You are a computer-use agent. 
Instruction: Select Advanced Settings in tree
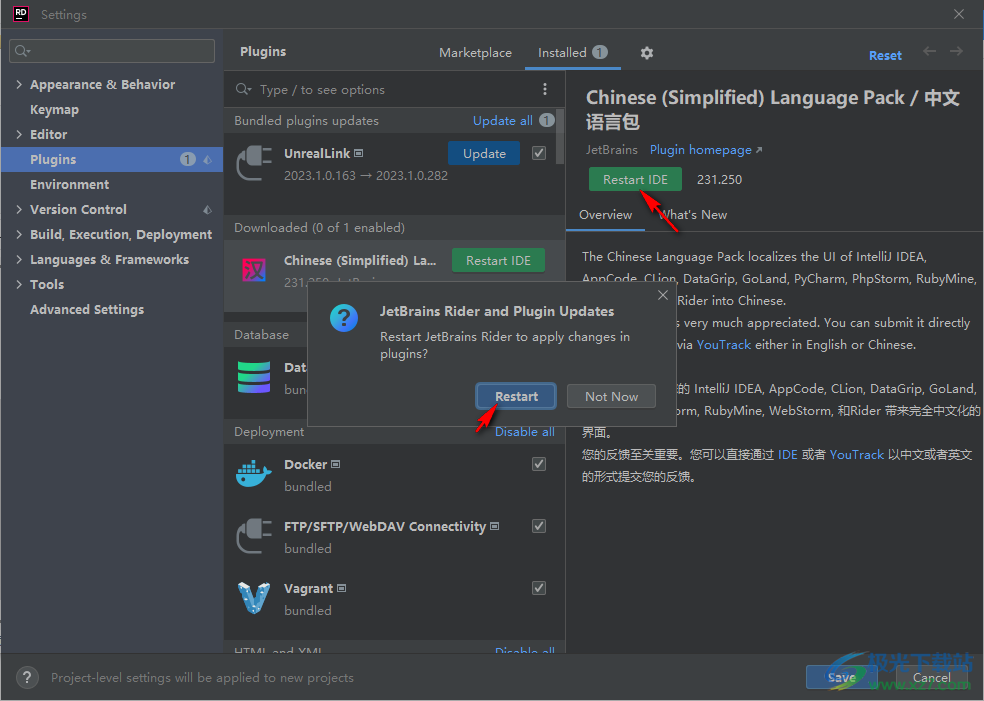pyautogui.click(x=87, y=309)
